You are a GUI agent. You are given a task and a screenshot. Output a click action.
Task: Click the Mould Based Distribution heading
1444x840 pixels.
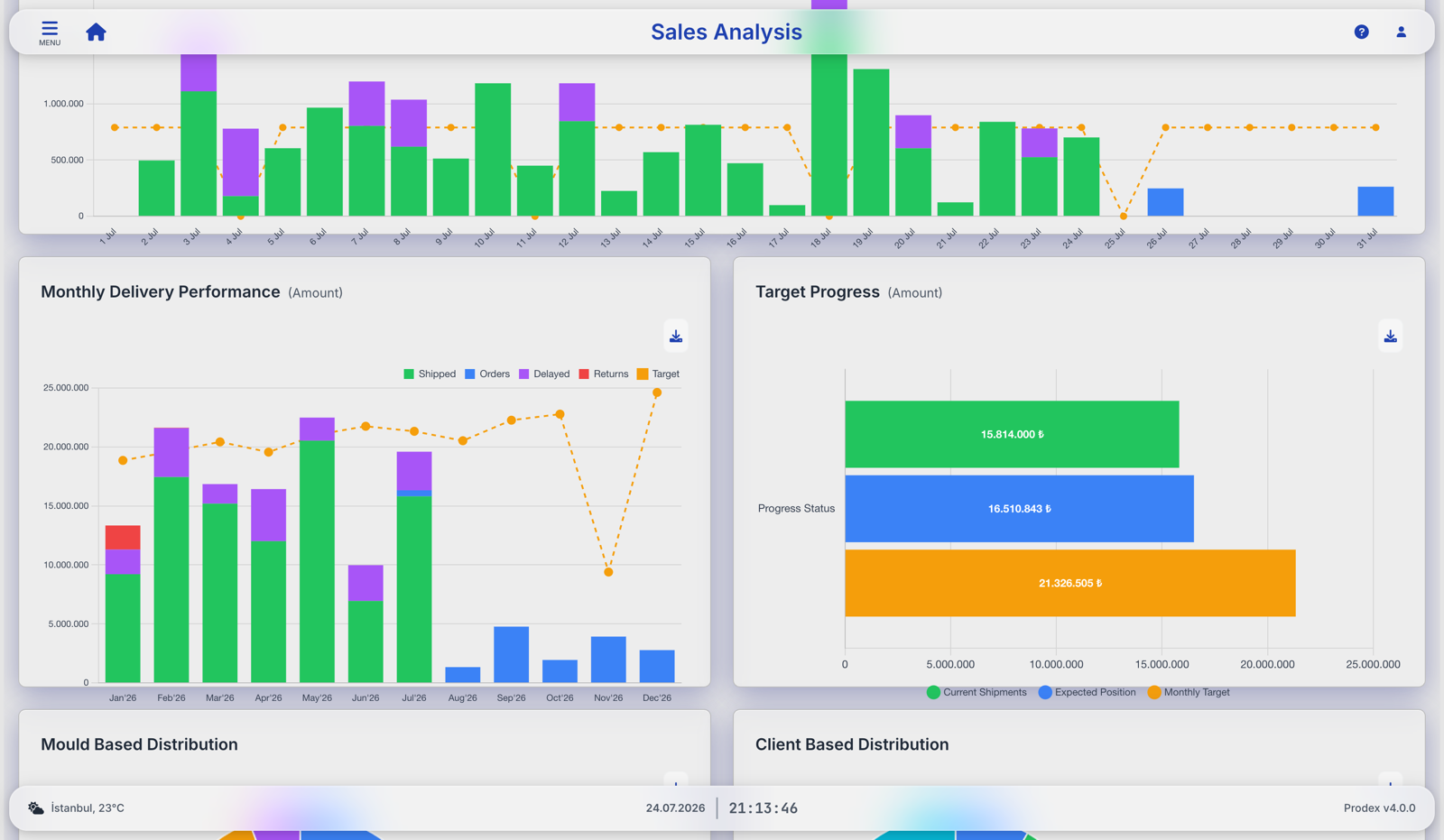coord(139,744)
